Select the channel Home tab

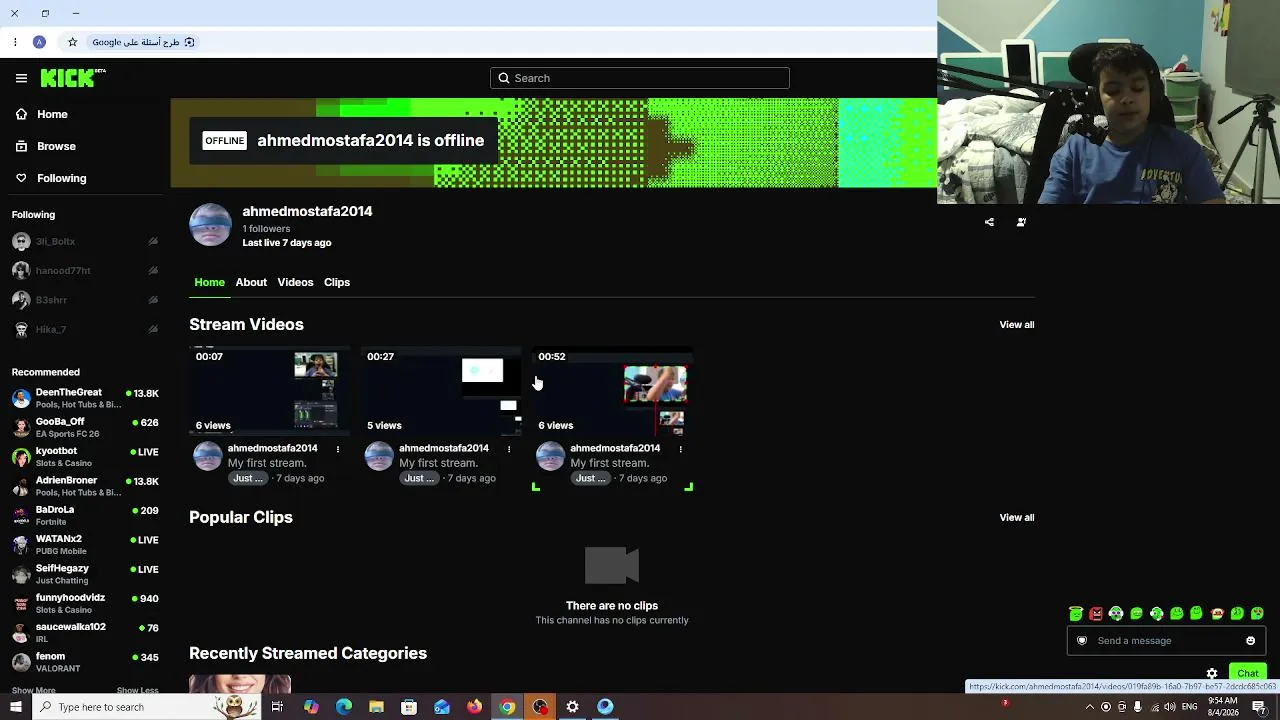click(209, 282)
